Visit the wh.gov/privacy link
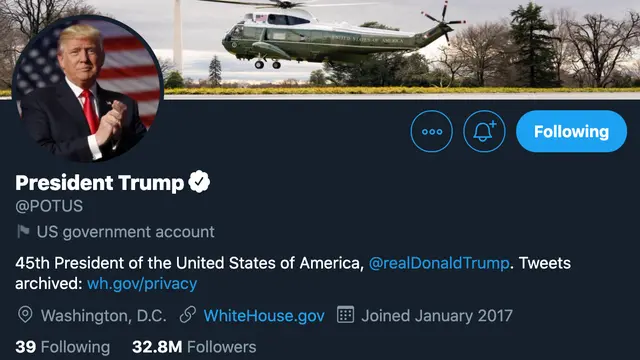The height and width of the screenshot is (360, 640). point(142,284)
